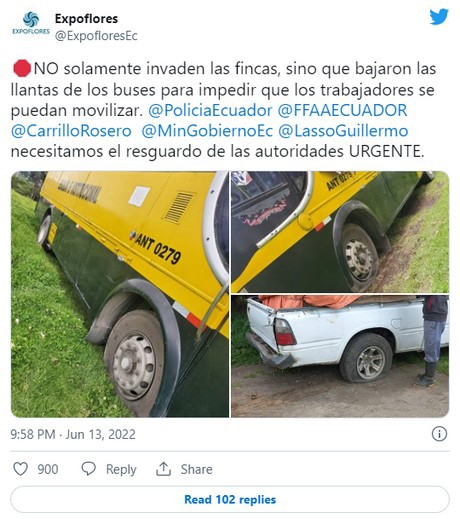The width and height of the screenshot is (460, 519).
Task: Open the white pickup truck photo
Action: pyautogui.click(x=340, y=356)
